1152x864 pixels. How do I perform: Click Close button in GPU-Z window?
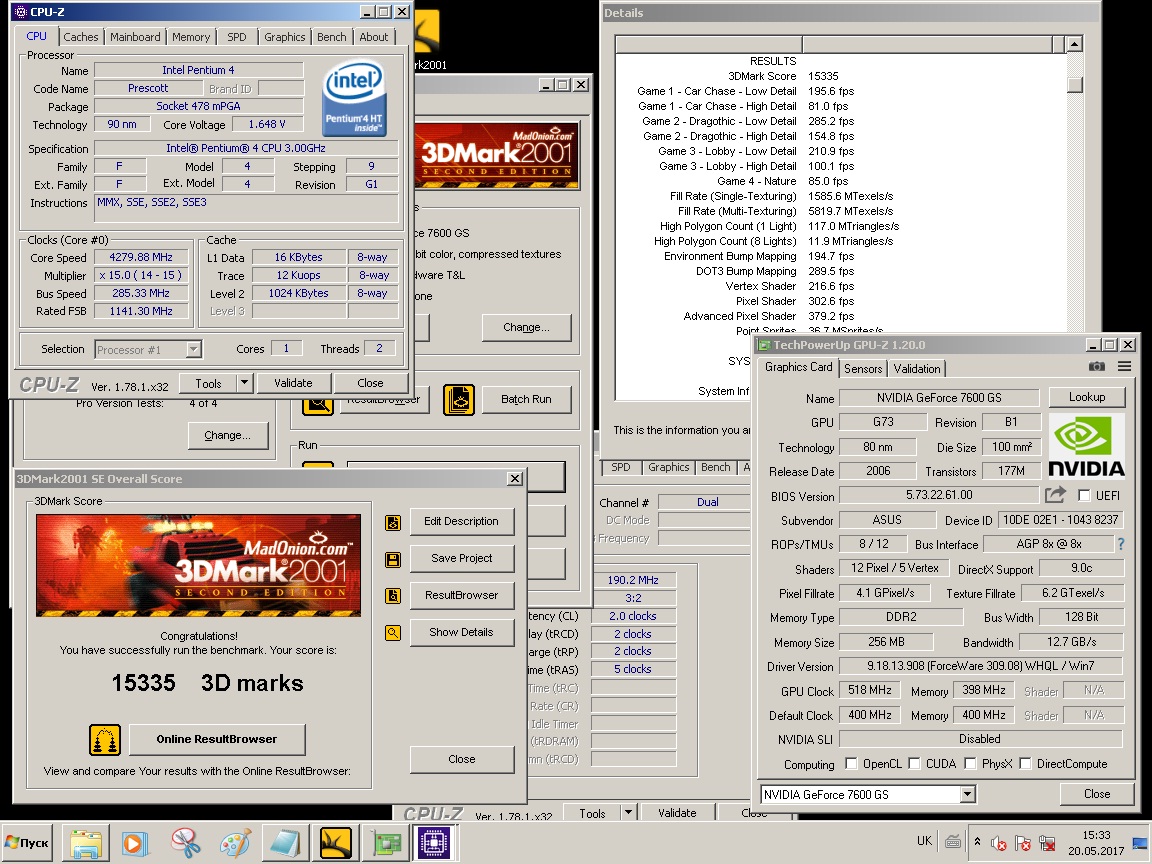[x=1097, y=793]
